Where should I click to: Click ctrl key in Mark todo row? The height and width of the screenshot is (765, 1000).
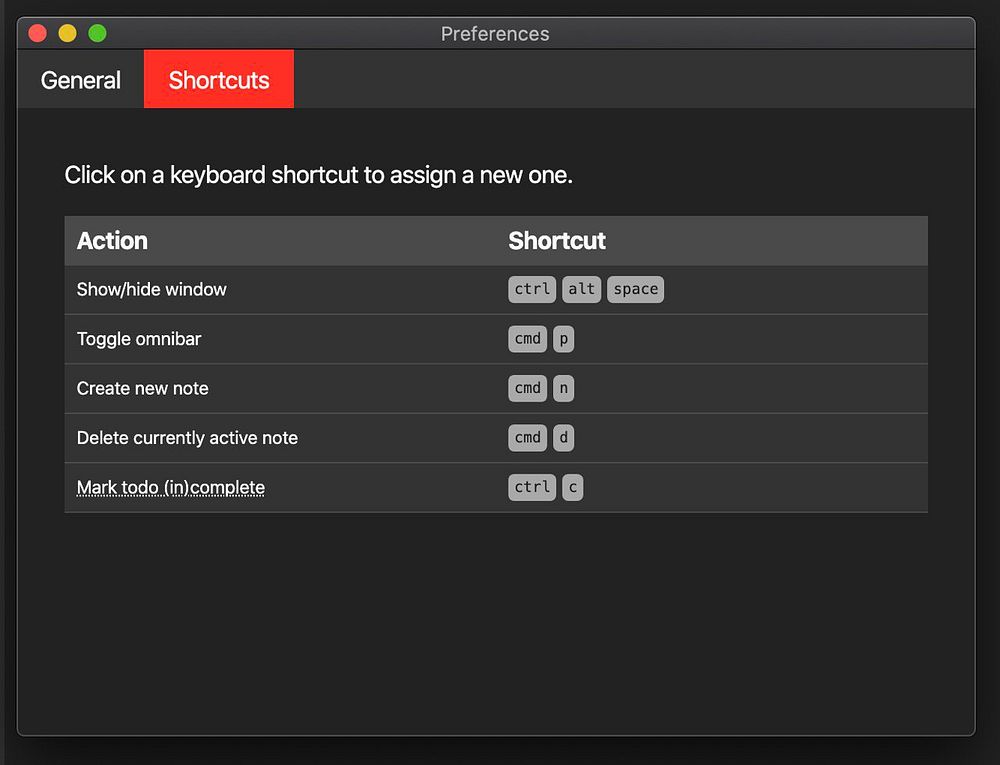tap(531, 487)
